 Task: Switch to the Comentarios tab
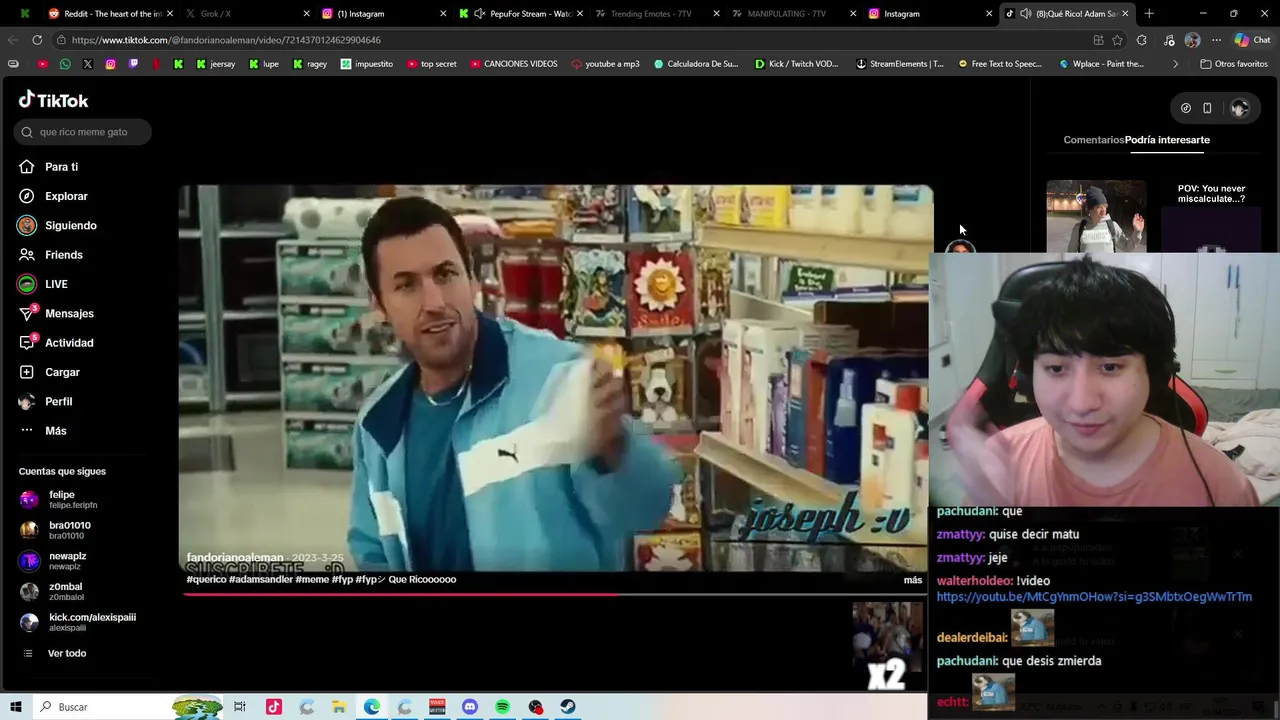coord(1093,140)
